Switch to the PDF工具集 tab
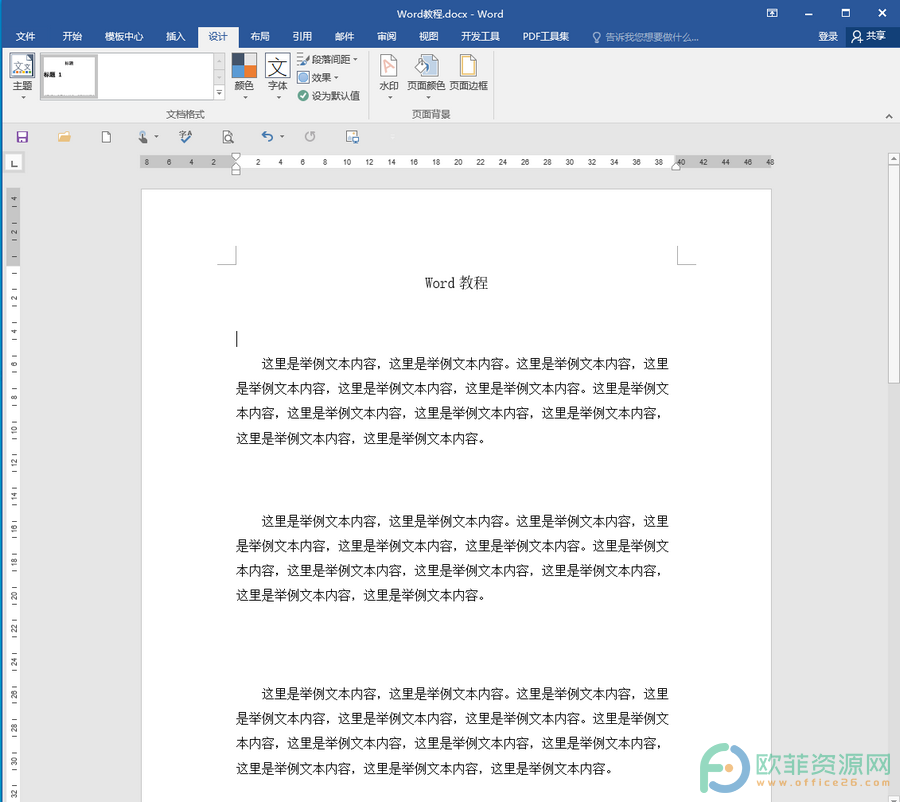This screenshot has height=802, width=900. 545,37
